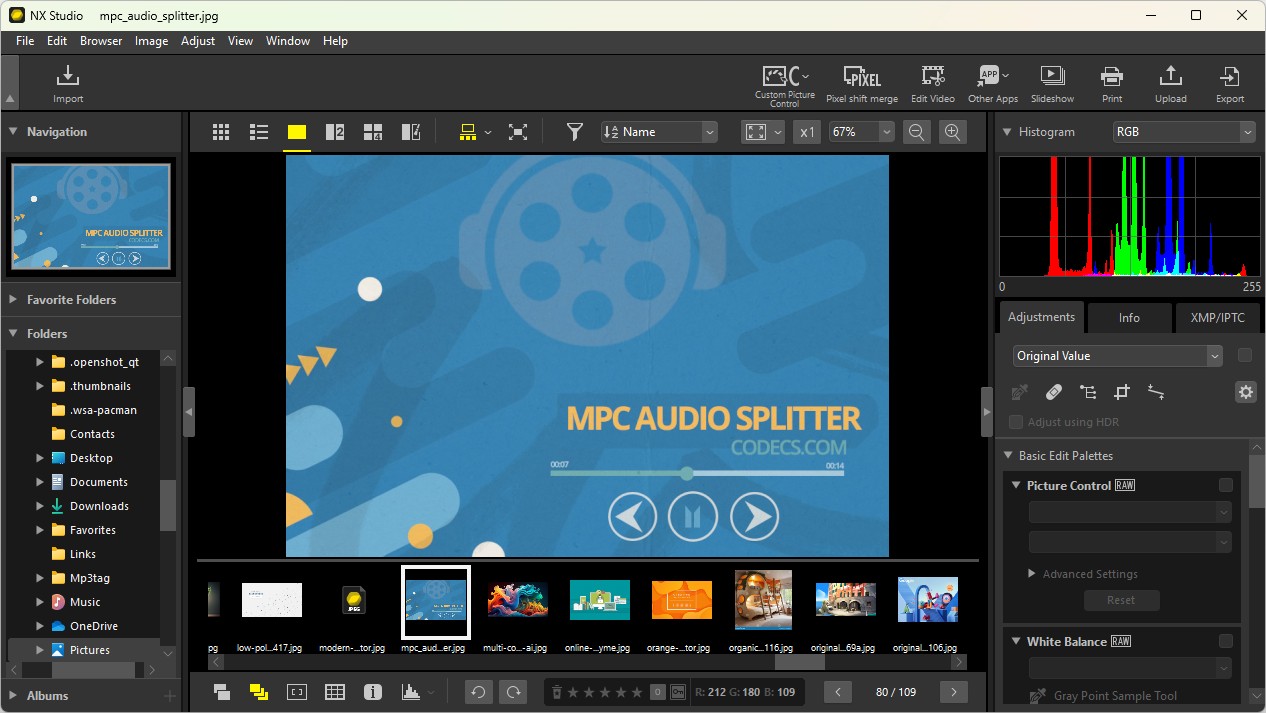Select the 2-image comparison view
Viewport: 1266px width, 713px height.
(335, 132)
